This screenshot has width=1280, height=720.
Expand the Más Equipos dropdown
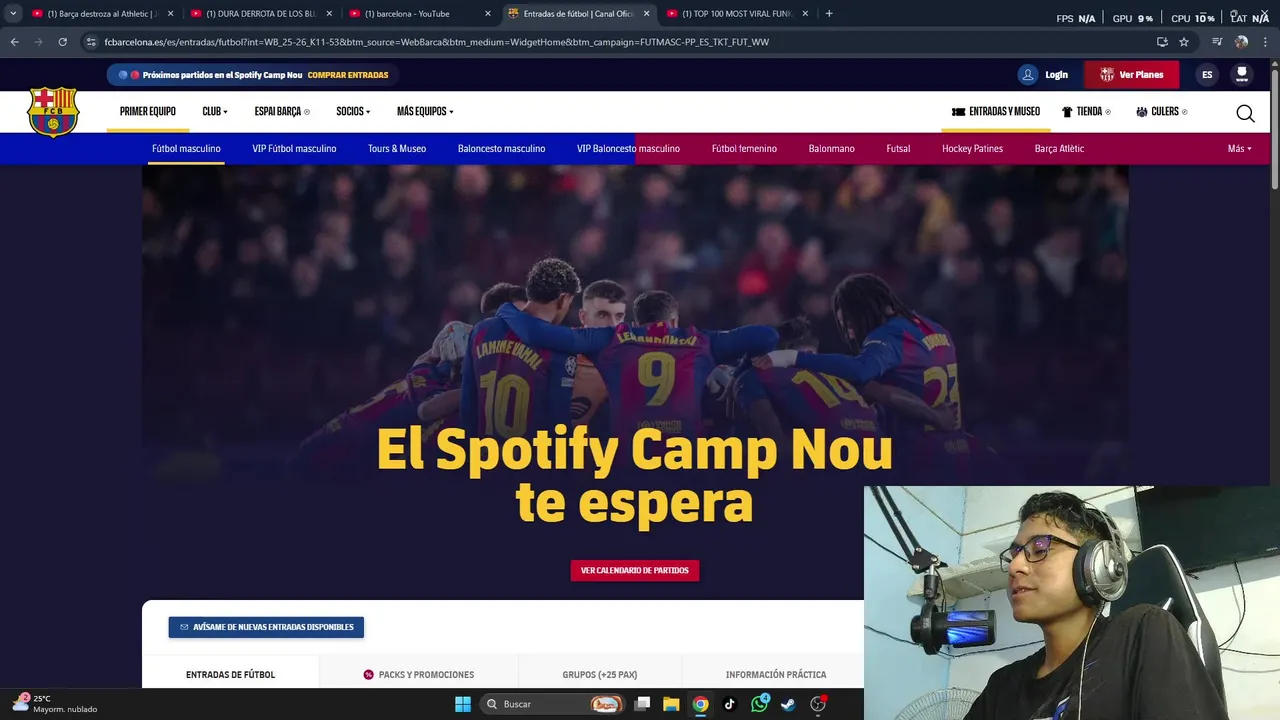click(425, 112)
